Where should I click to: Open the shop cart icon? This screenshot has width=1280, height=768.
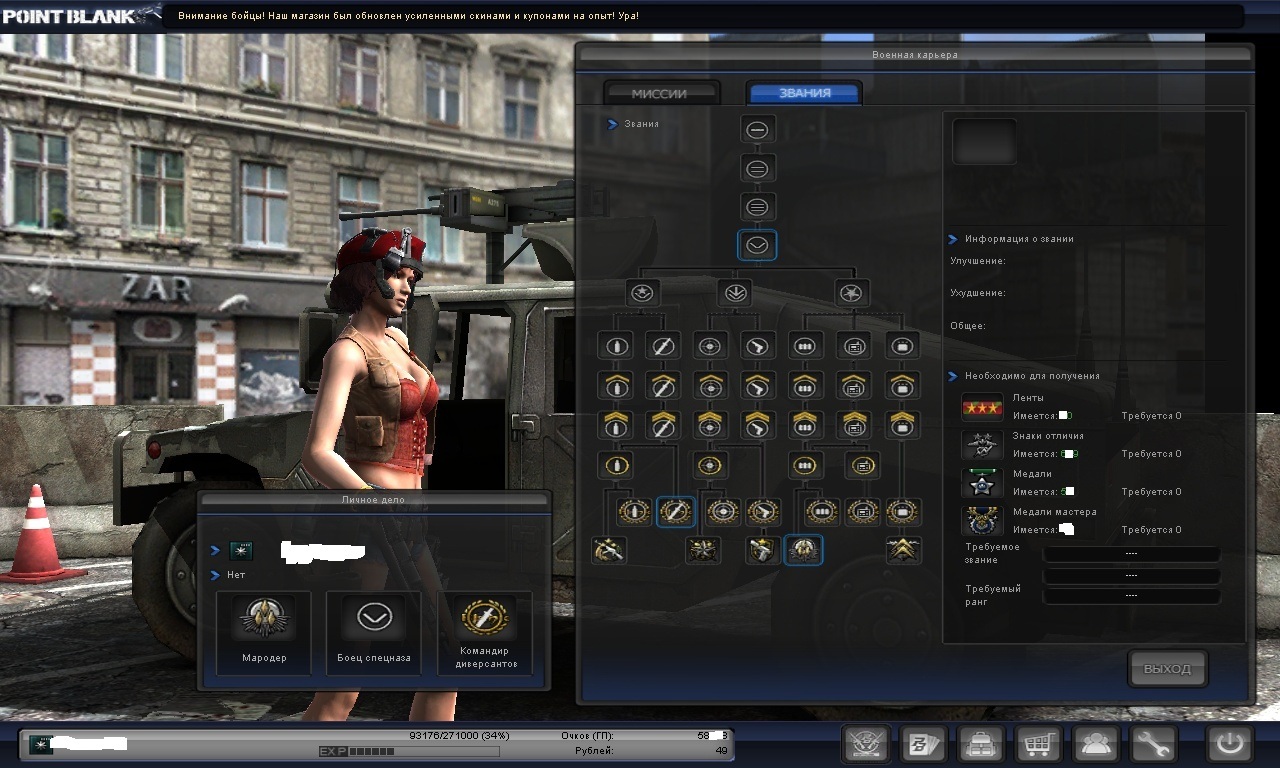tap(1039, 744)
